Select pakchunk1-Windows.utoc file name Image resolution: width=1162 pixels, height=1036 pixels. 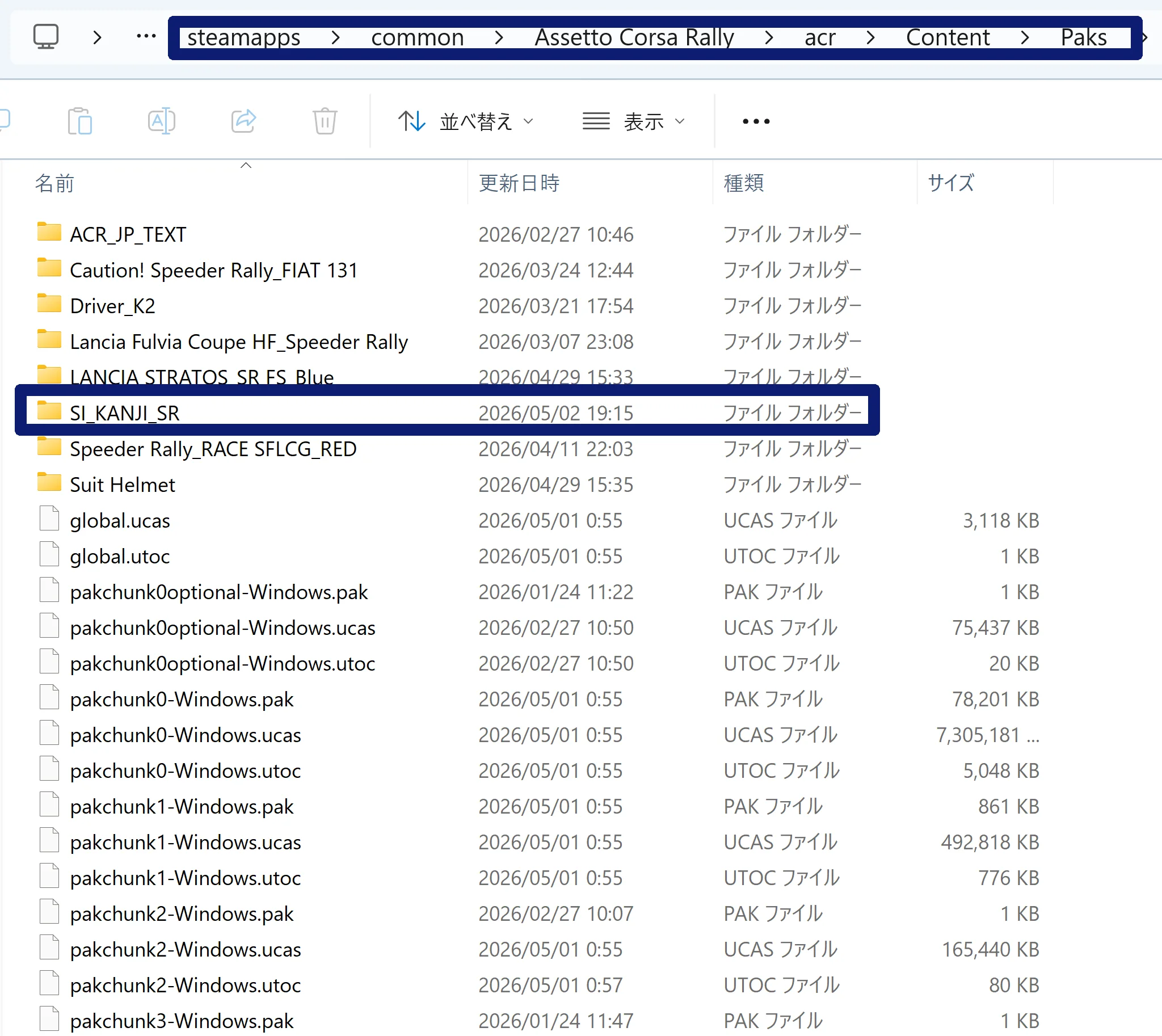coord(186,878)
